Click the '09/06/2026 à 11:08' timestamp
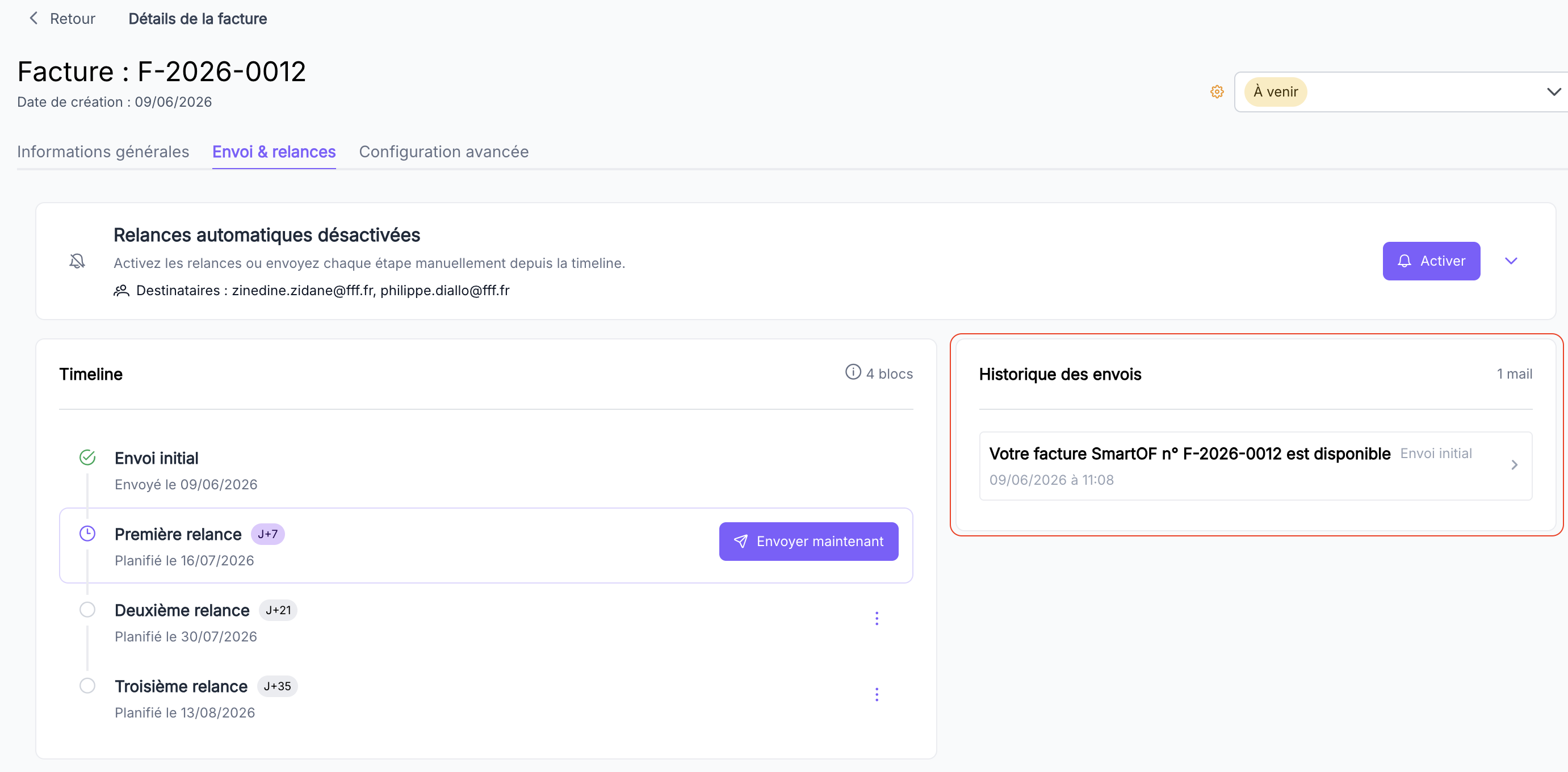The height and width of the screenshot is (772, 1568). pyautogui.click(x=1051, y=480)
